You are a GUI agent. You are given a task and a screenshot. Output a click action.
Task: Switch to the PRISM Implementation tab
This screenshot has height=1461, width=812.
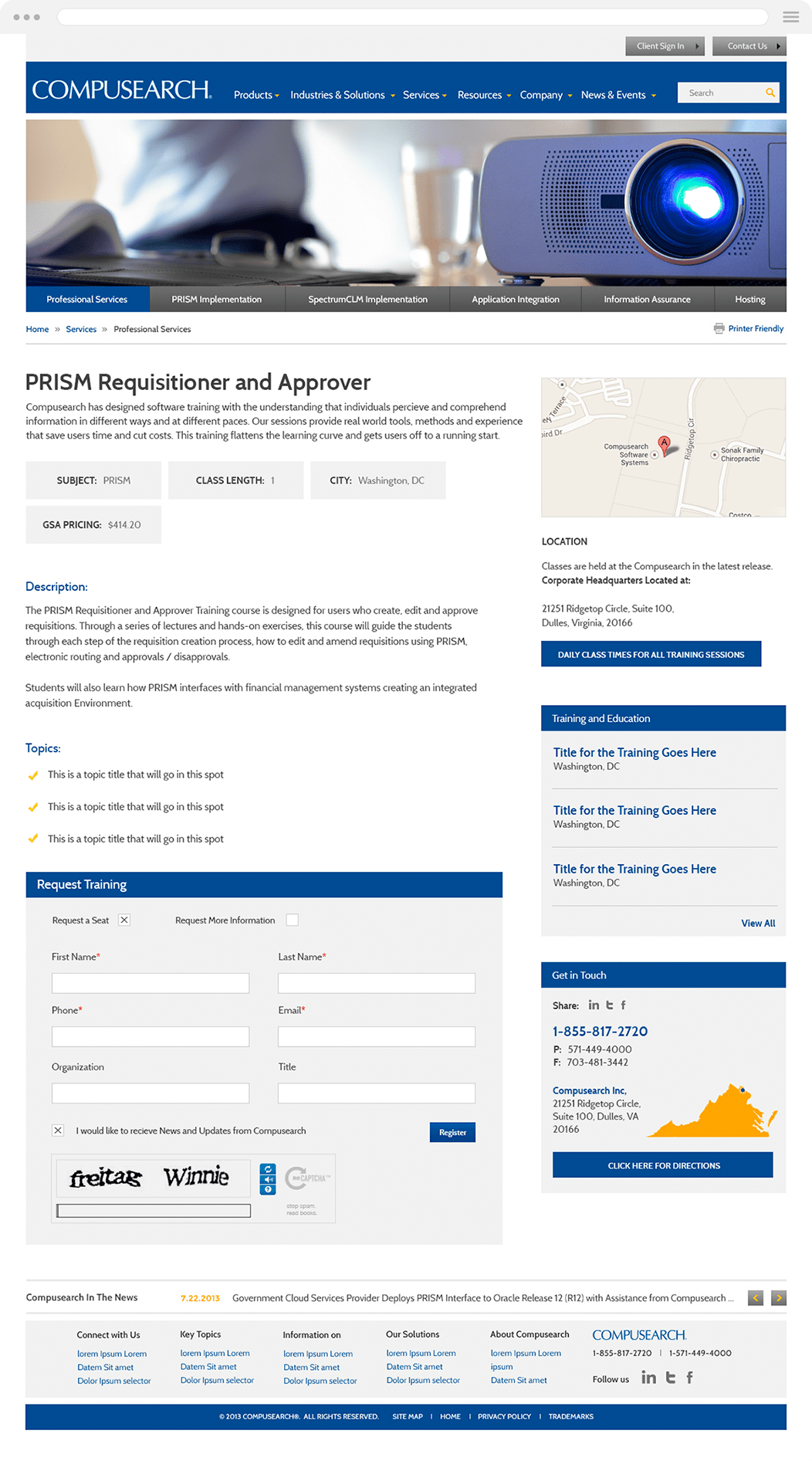(x=217, y=300)
